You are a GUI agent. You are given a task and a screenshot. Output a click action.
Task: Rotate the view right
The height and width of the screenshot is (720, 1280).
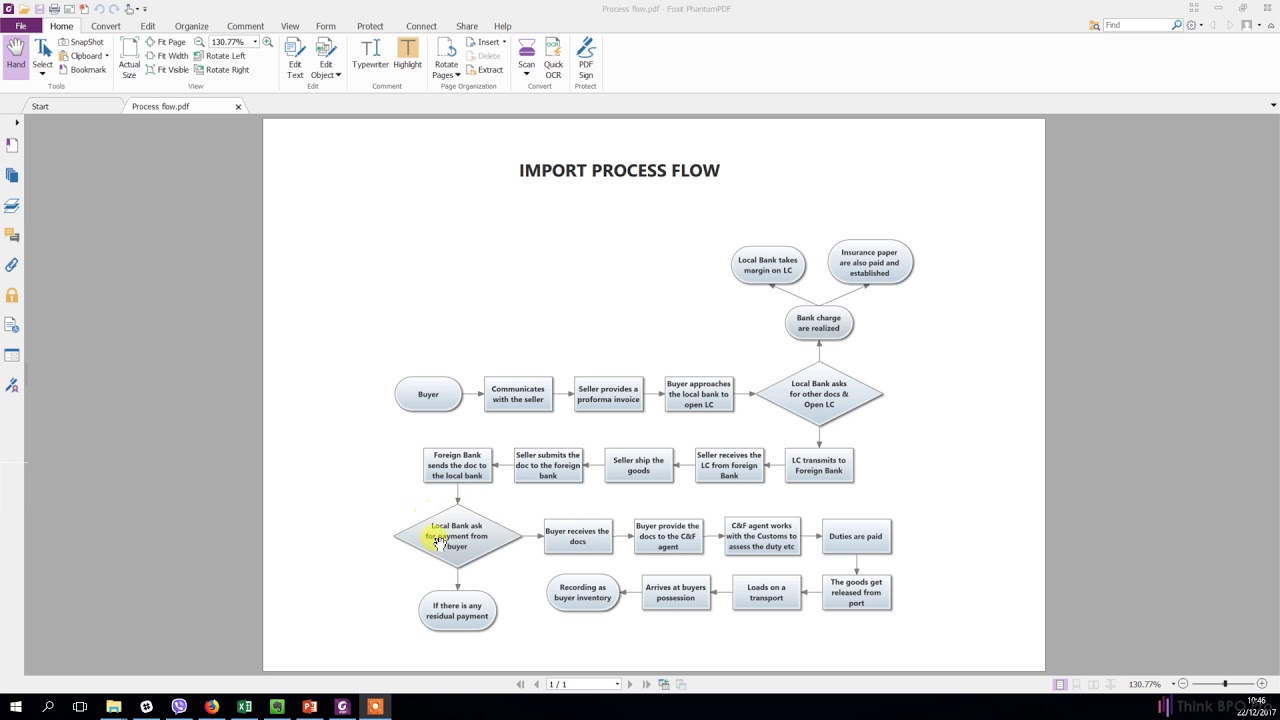221,70
